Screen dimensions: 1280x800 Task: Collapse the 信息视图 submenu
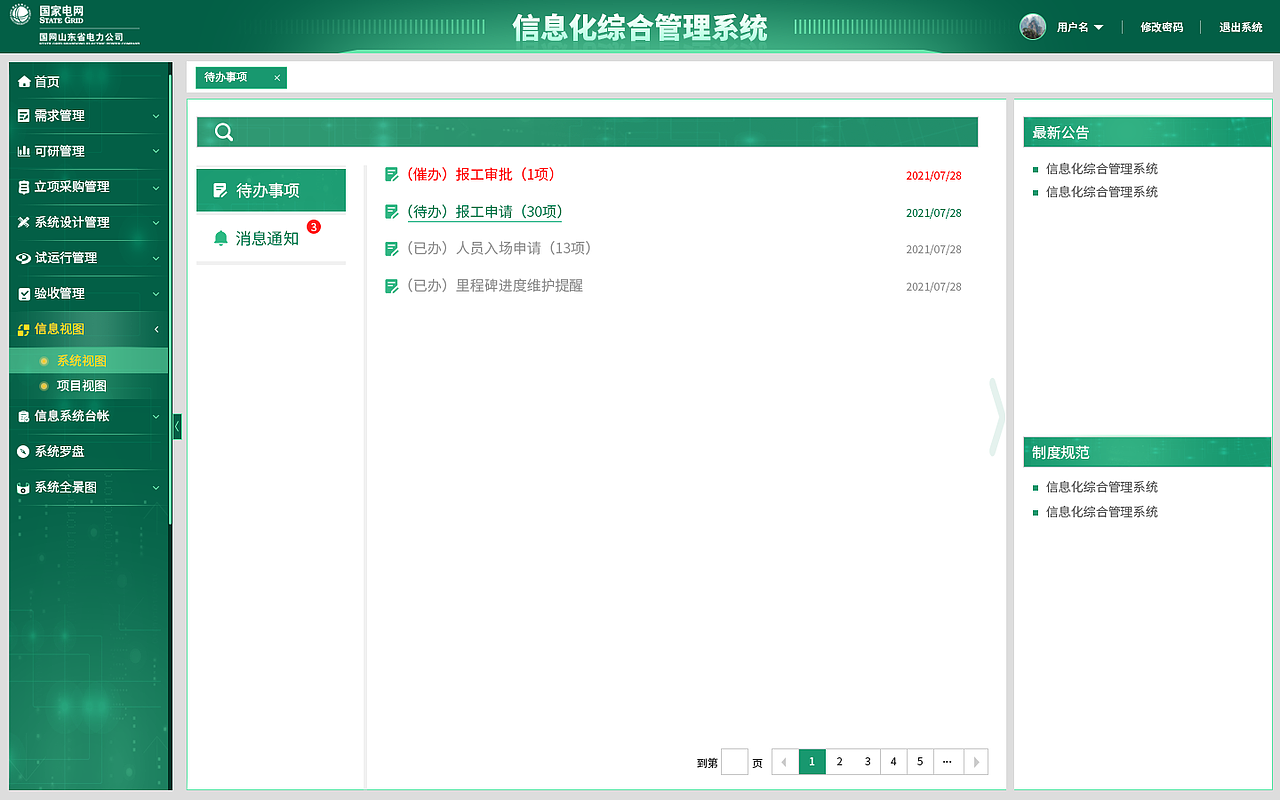155,328
